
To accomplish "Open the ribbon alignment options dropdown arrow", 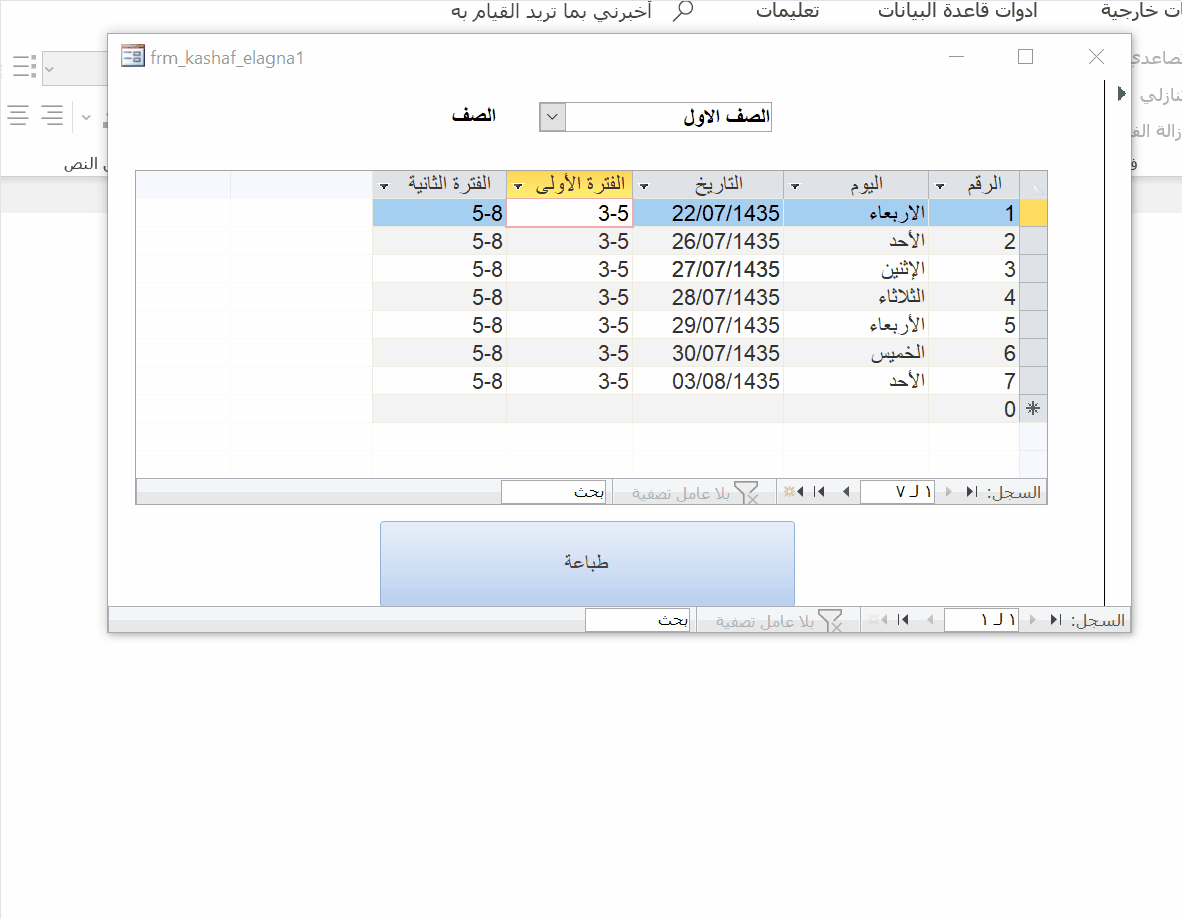I will 86,117.
